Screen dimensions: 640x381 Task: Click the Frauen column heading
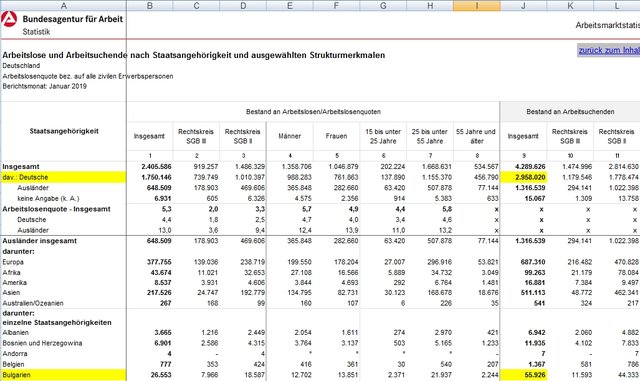pos(336,136)
